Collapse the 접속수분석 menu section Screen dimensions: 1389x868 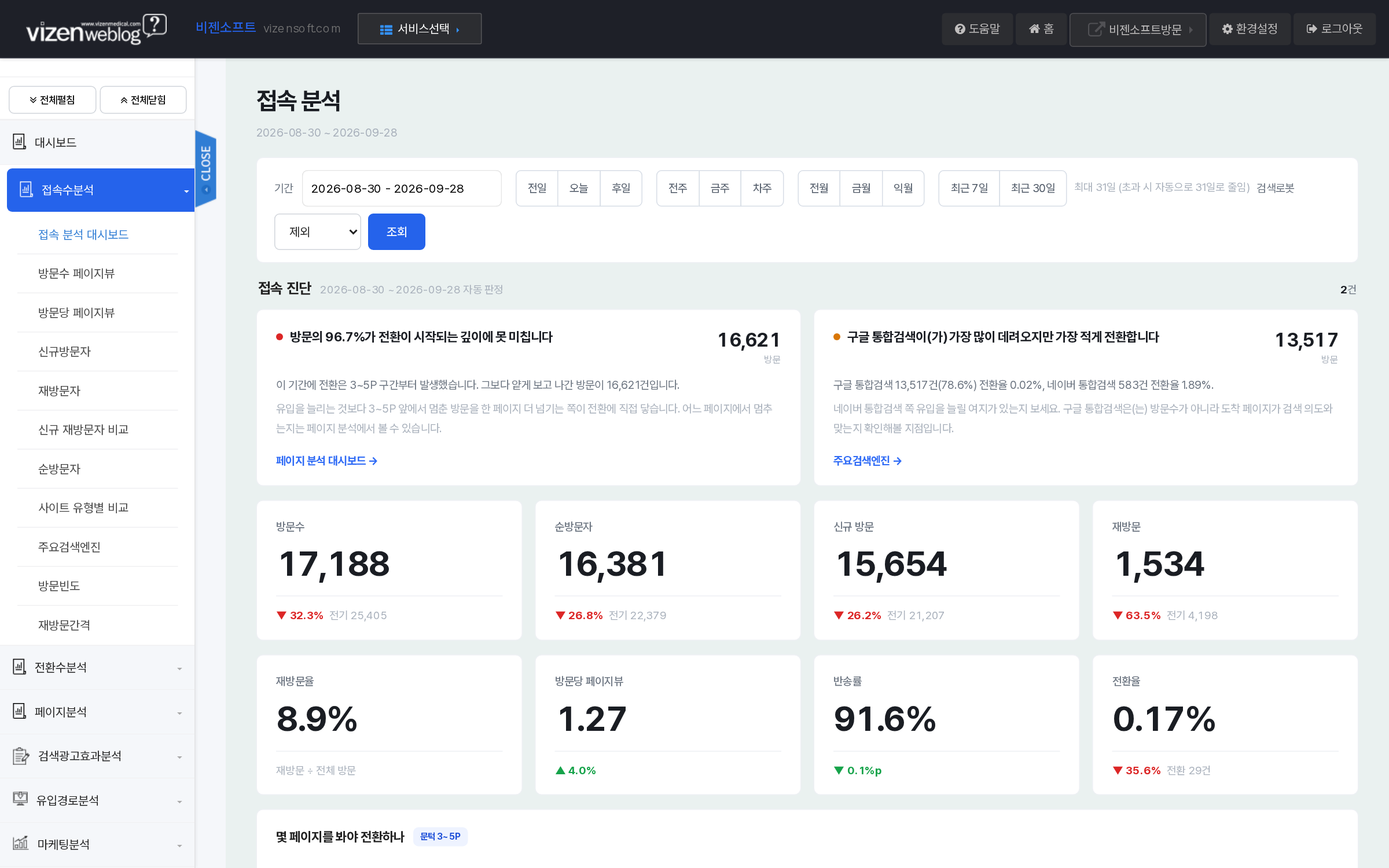pyautogui.click(x=101, y=190)
